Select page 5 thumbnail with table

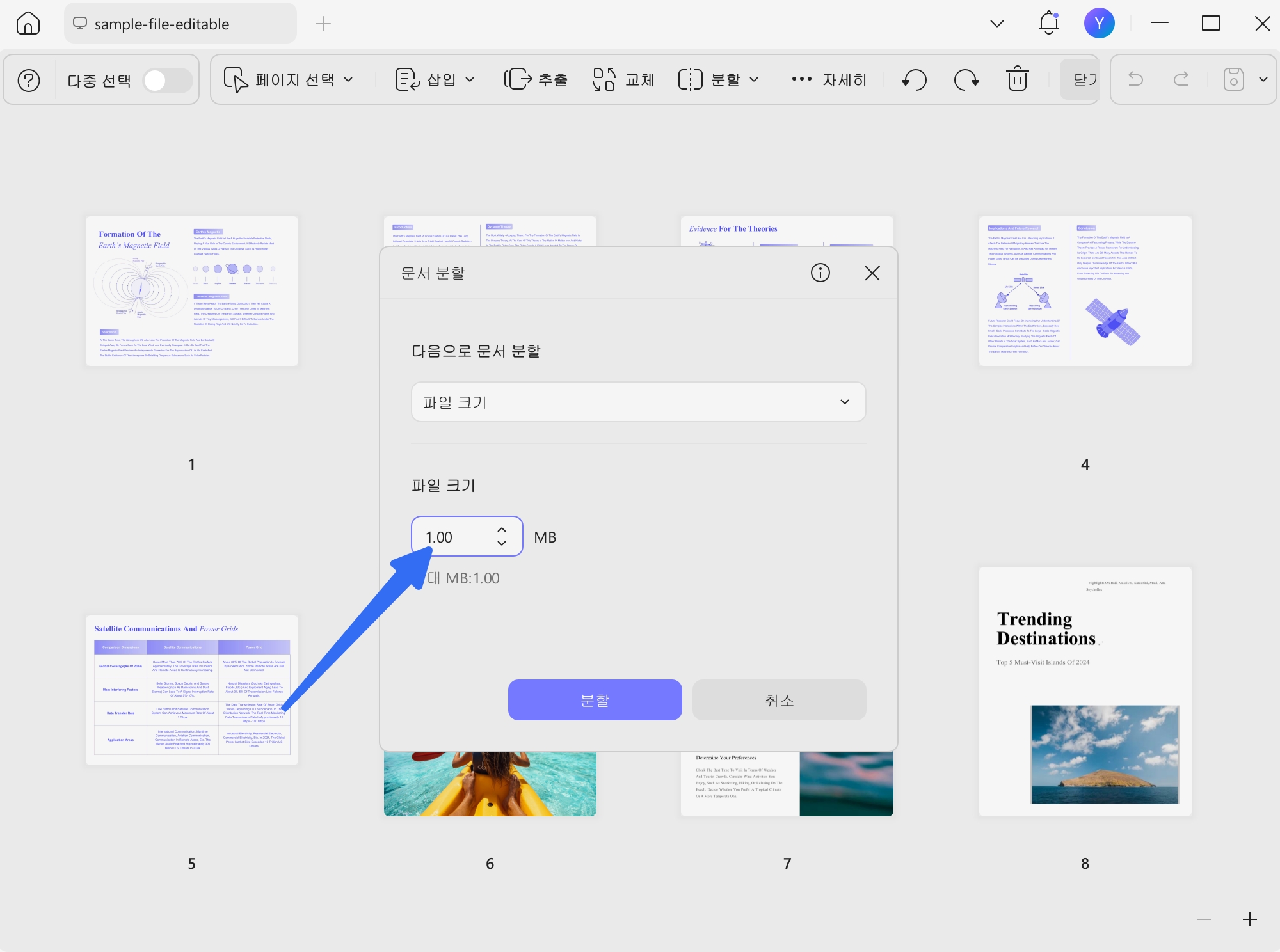coord(192,690)
